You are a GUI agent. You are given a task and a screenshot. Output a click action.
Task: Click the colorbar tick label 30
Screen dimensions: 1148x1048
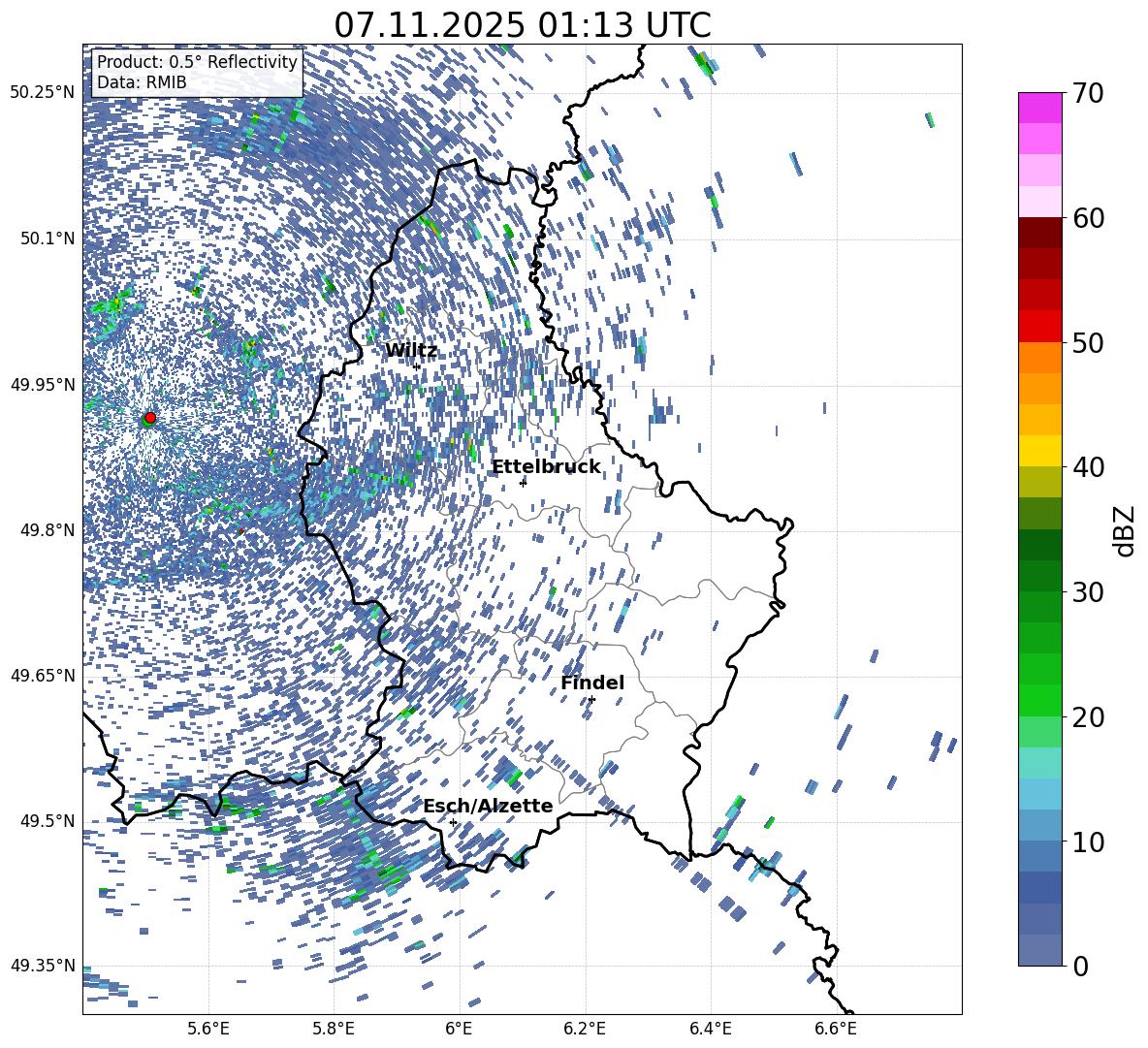(x=1088, y=592)
